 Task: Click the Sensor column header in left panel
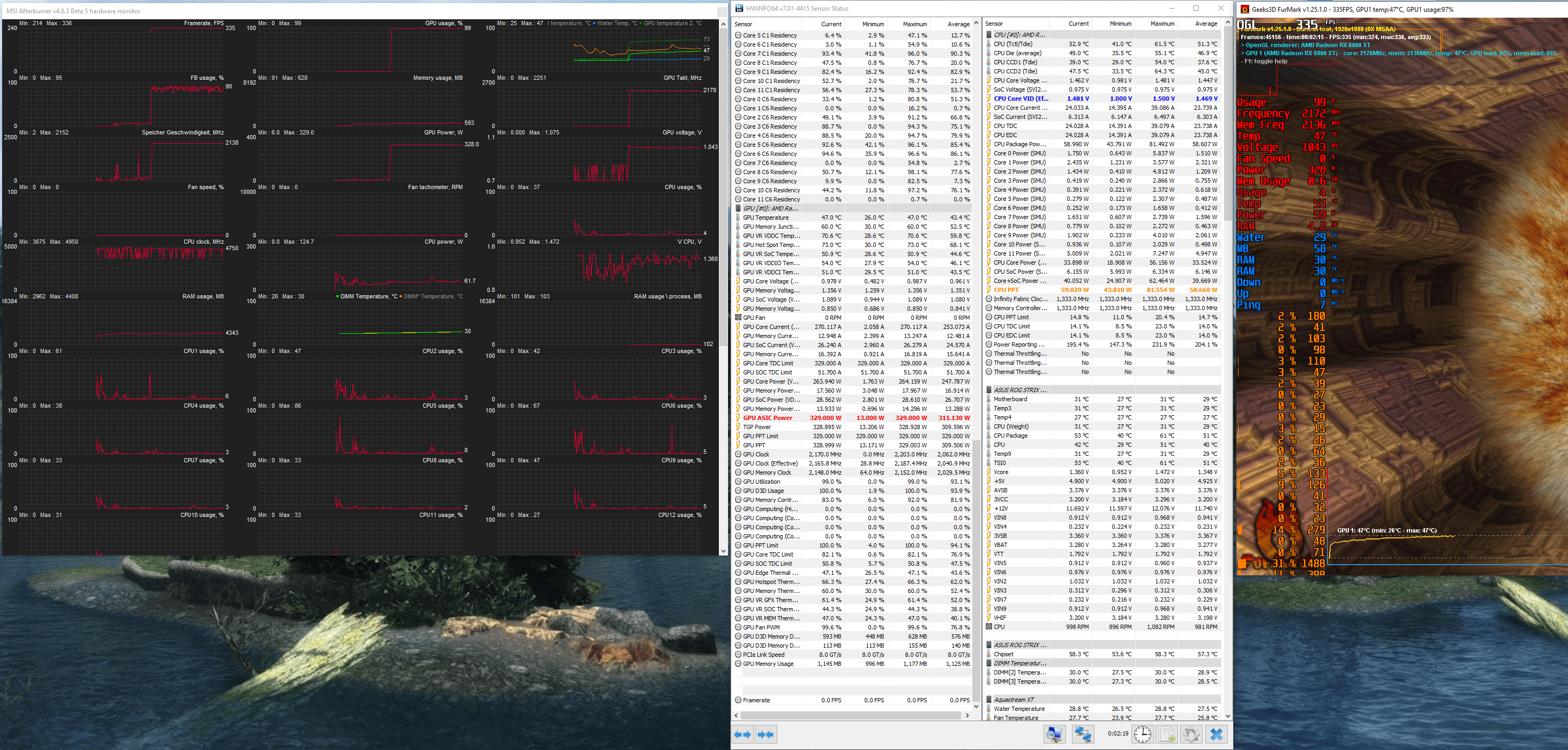tap(767, 24)
